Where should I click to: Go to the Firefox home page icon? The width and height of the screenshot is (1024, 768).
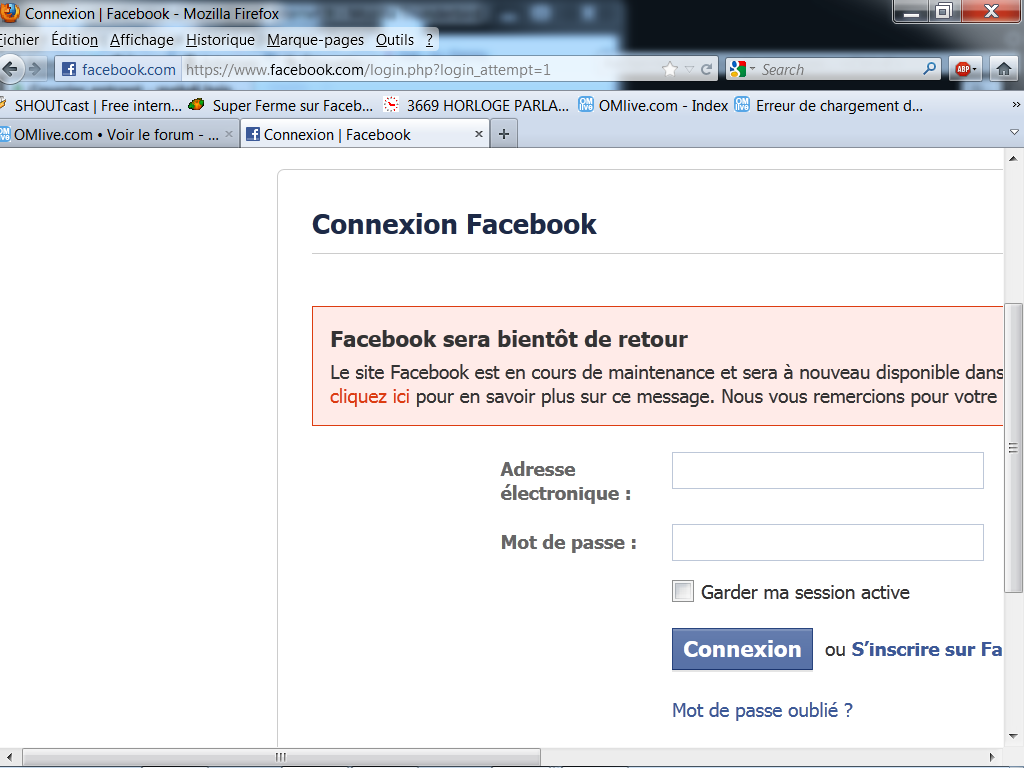(x=1003, y=69)
